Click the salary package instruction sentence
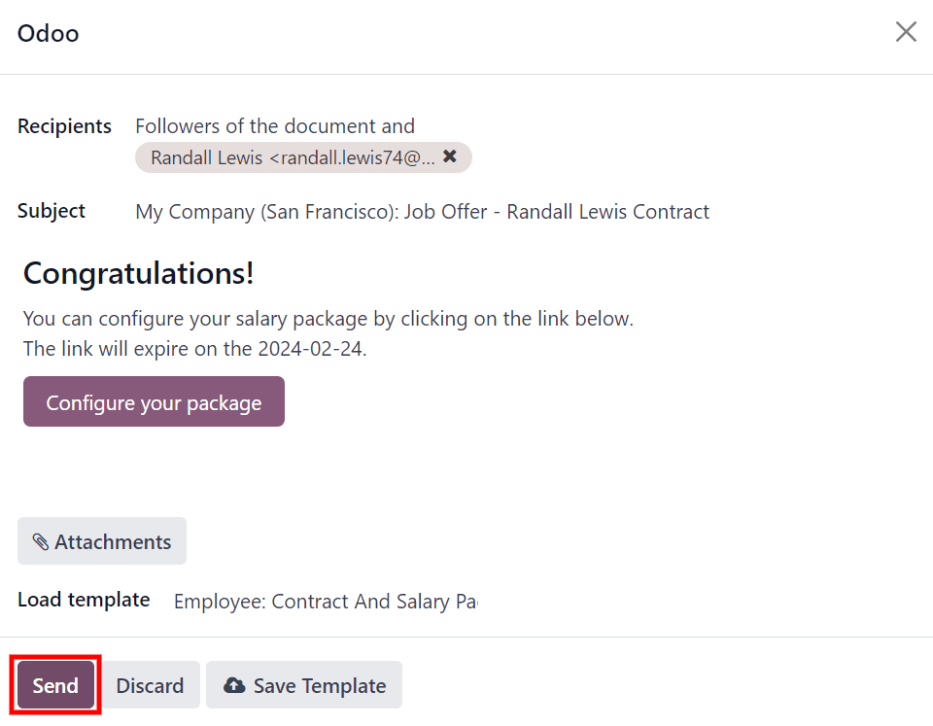The height and width of the screenshot is (726, 933). coord(328,319)
